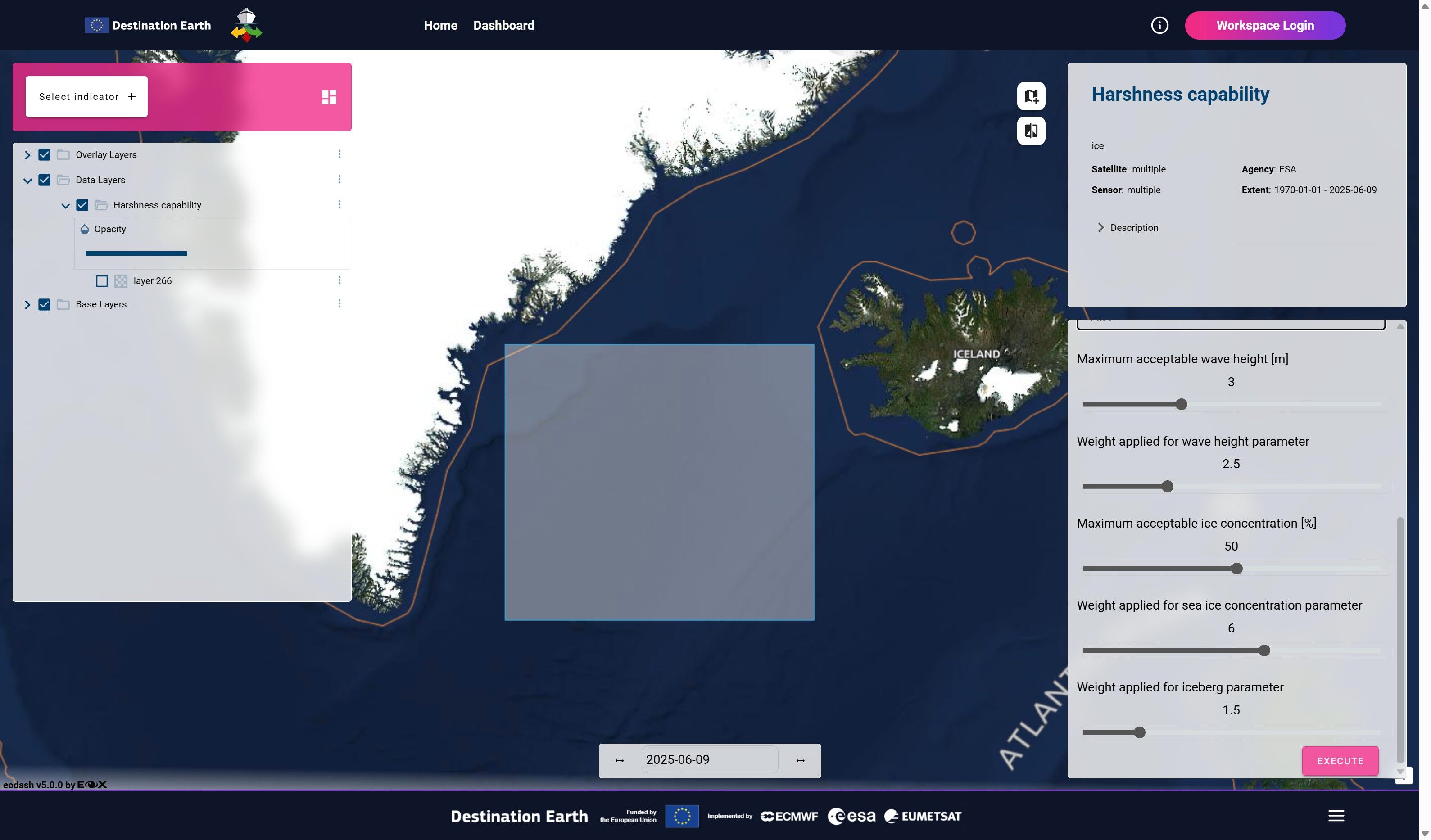Screen dimensions: 1431x840
Task: Collapse the Data Layers group
Action: click(27, 181)
